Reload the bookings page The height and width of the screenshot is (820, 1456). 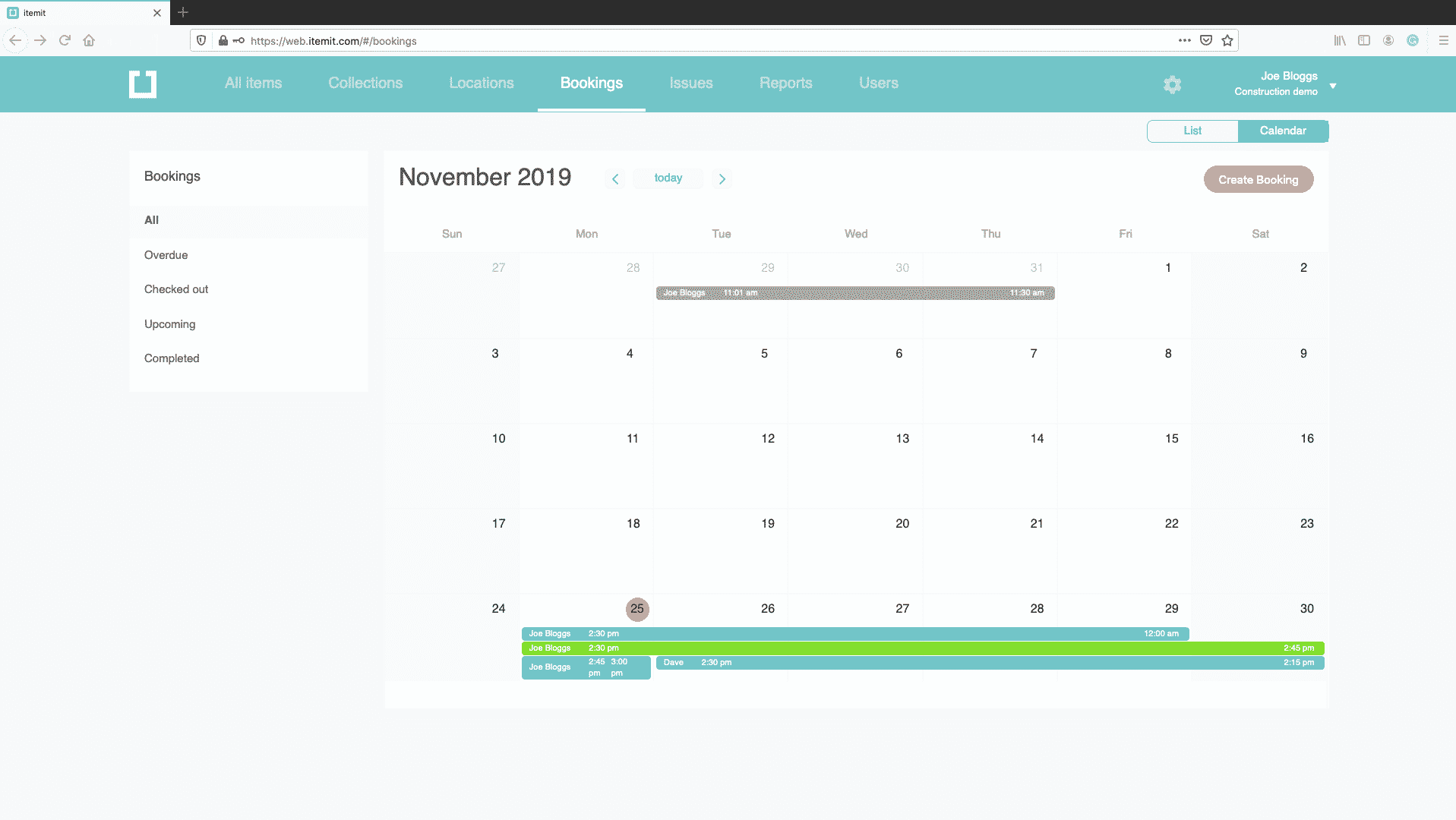point(65,40)
